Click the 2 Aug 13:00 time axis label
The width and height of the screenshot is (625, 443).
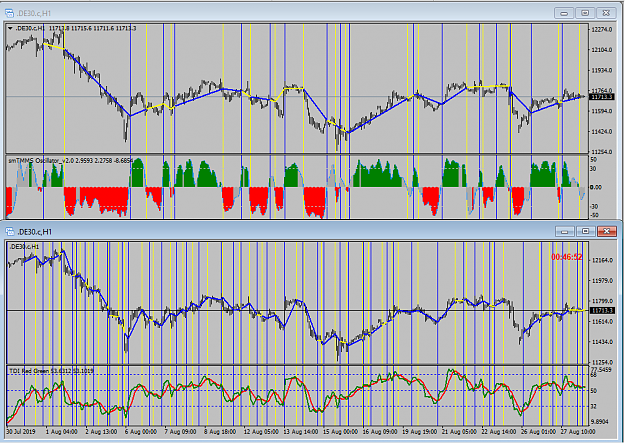[x=101, y=432]
